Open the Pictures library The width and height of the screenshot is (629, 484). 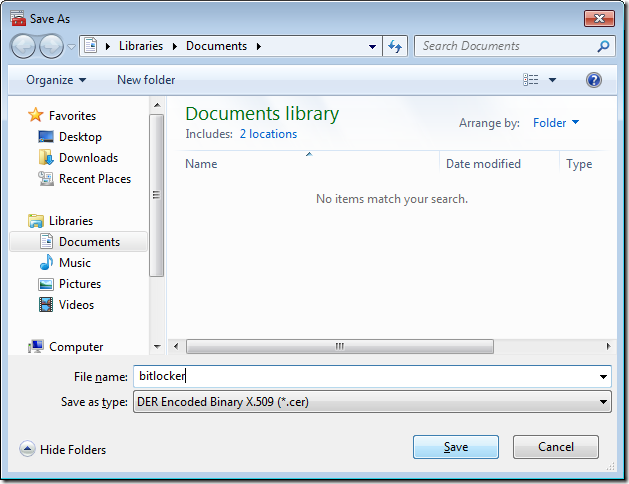click(80, 284)
